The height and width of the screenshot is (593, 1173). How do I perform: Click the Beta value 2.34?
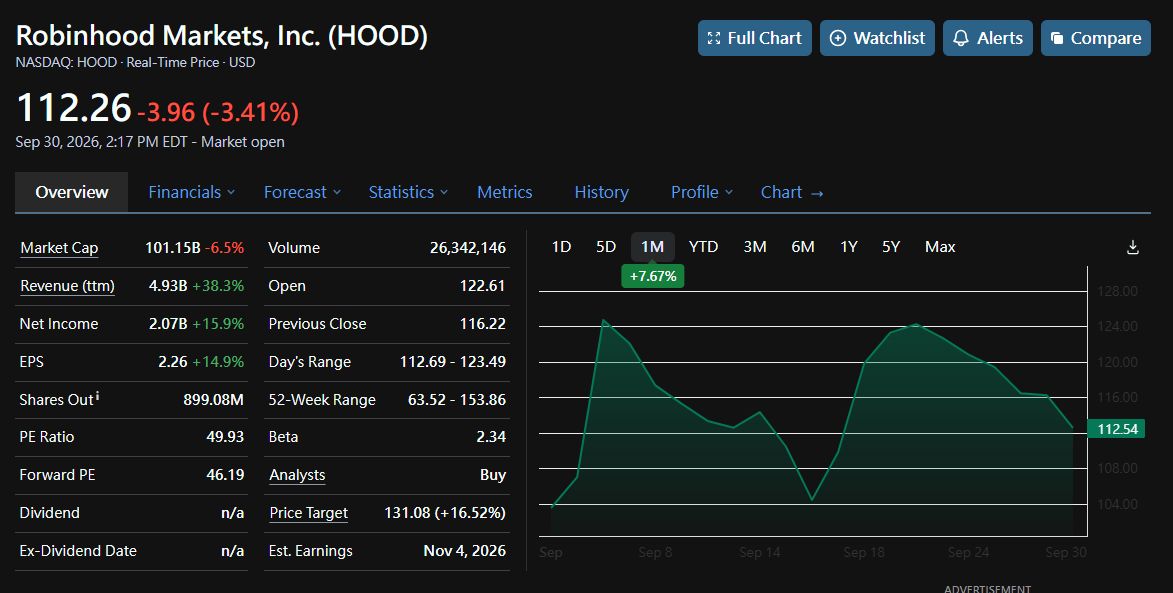tap(491, 437)
